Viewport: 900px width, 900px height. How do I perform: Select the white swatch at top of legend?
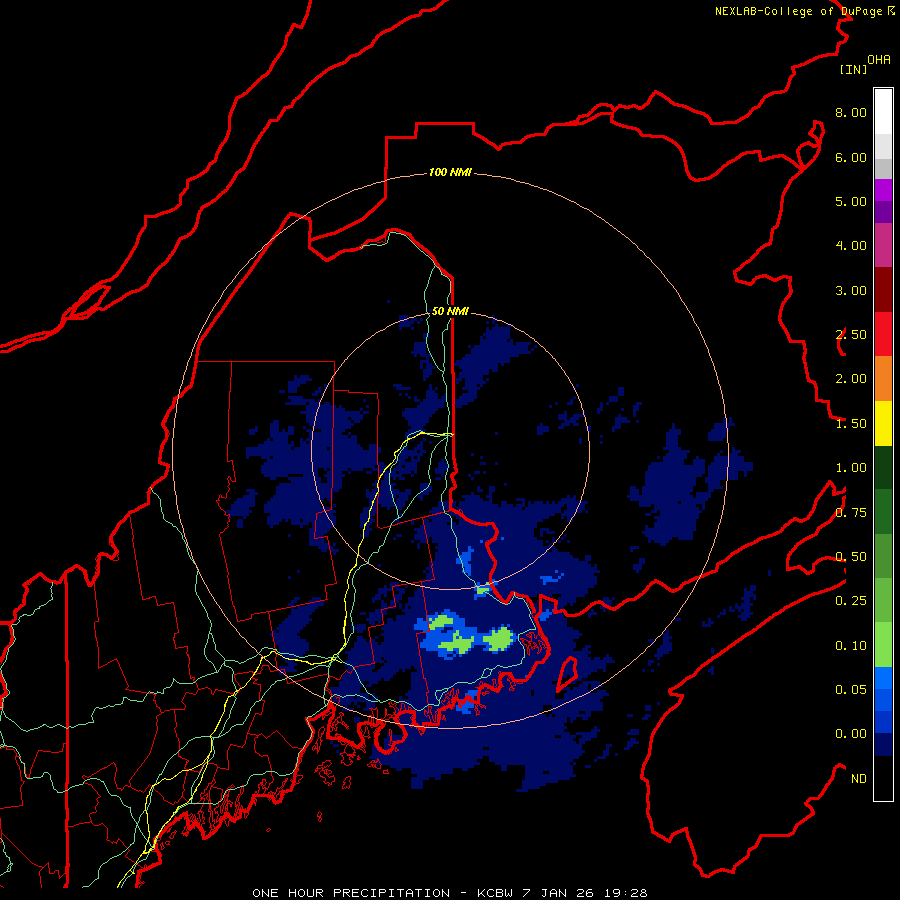pyautogui.click(x=883, y=111)
